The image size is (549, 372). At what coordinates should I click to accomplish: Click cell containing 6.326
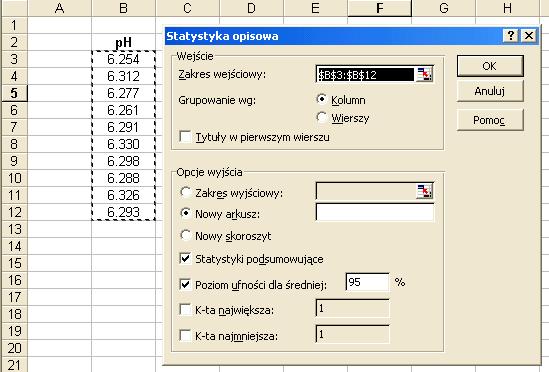(124, 195)
